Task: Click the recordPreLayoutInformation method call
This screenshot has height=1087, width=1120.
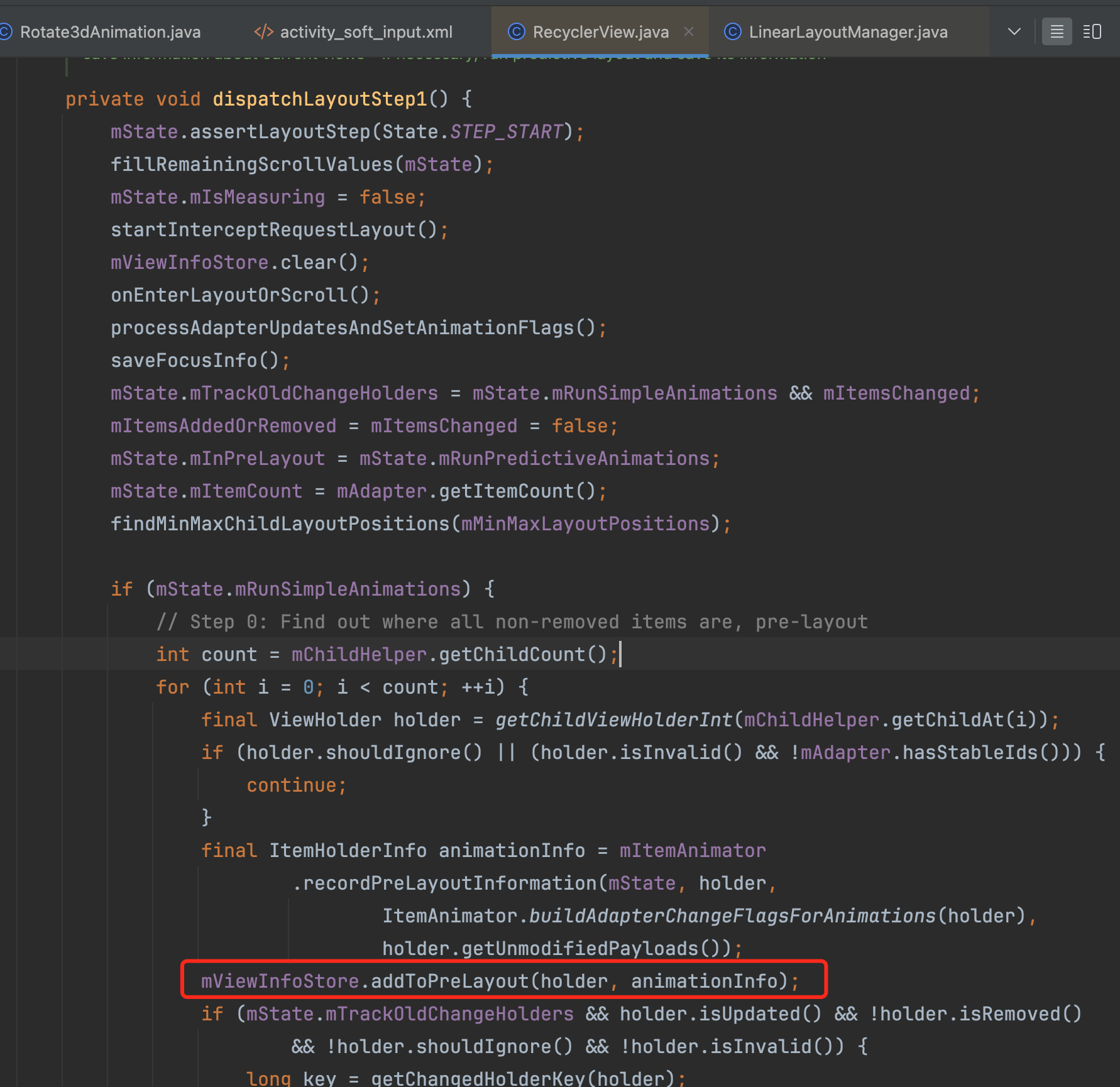Action: click(x=449, y=883)
